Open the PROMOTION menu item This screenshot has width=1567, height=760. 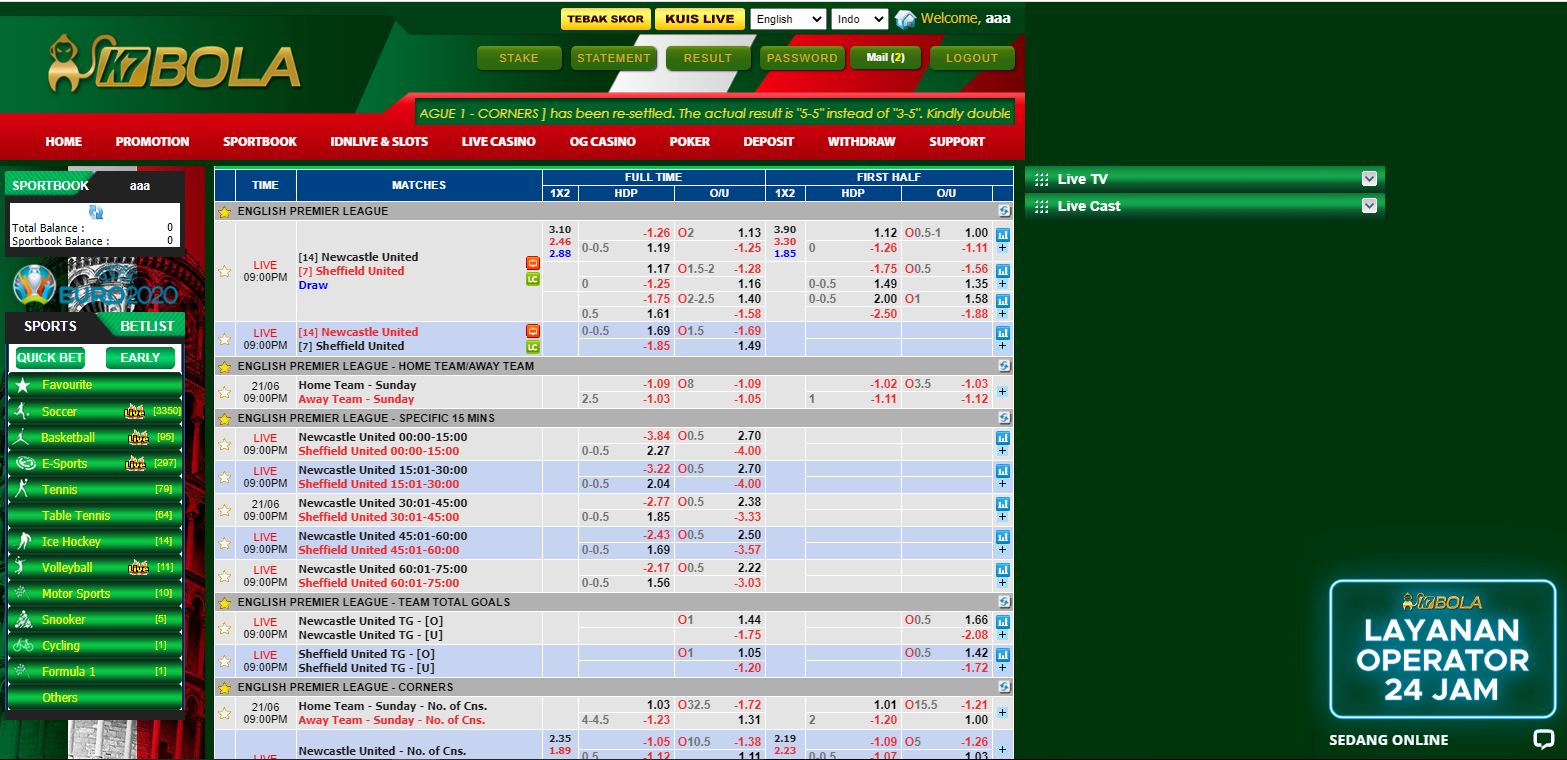pyautogui.click(x=152, y=141)
